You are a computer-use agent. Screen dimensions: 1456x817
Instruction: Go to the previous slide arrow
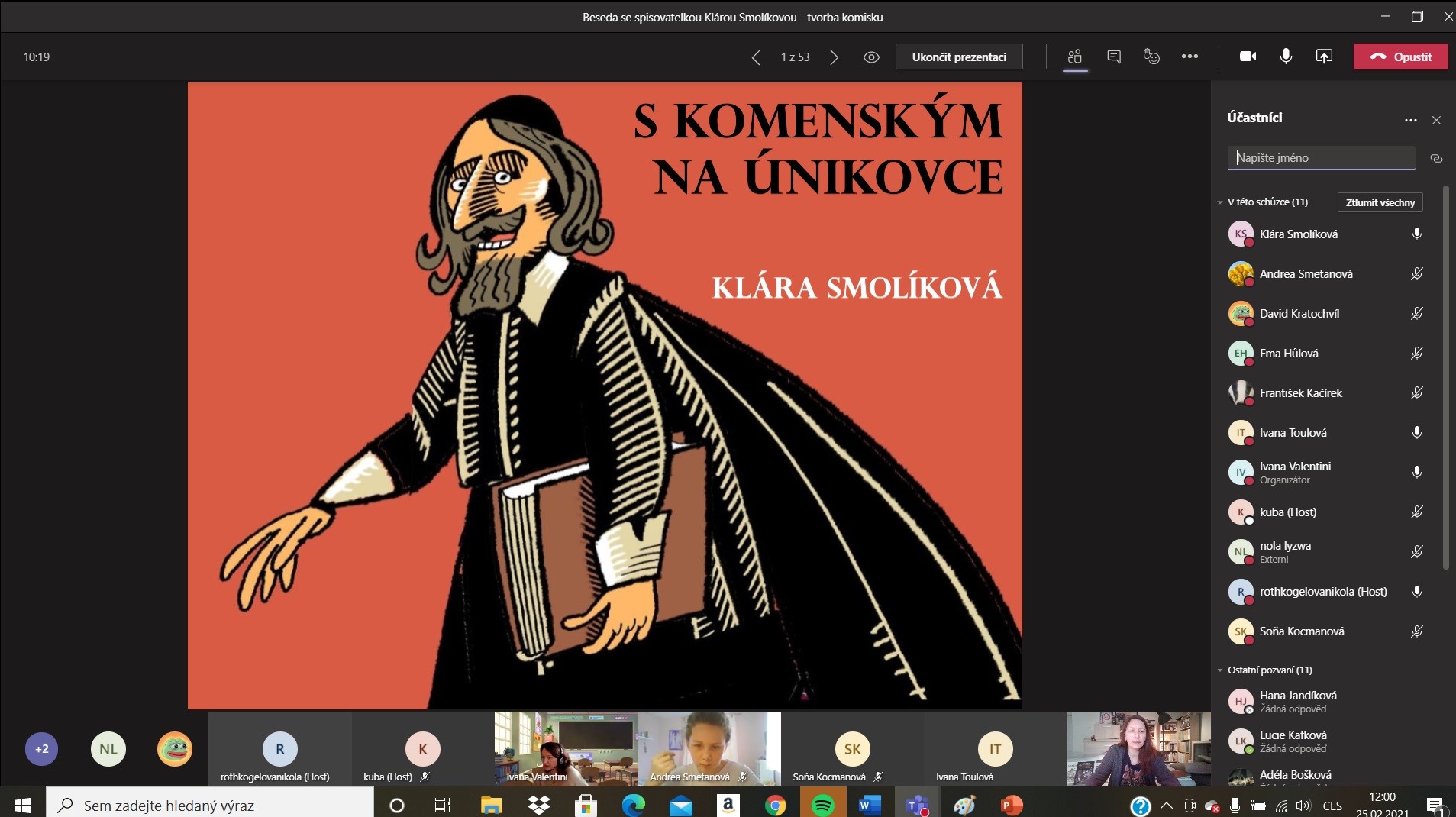click(x=755, y=57)
